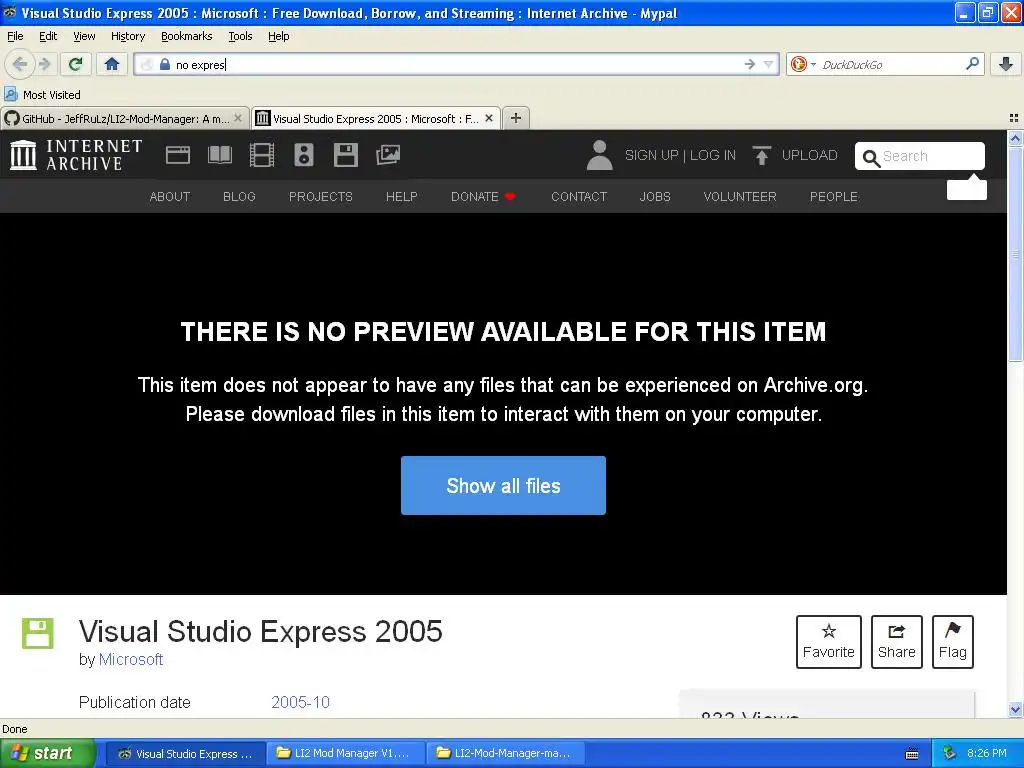Viewport: 1024px width, 768px height.
Task: Open the address bar history dropdown
Action: click(769, 64)
